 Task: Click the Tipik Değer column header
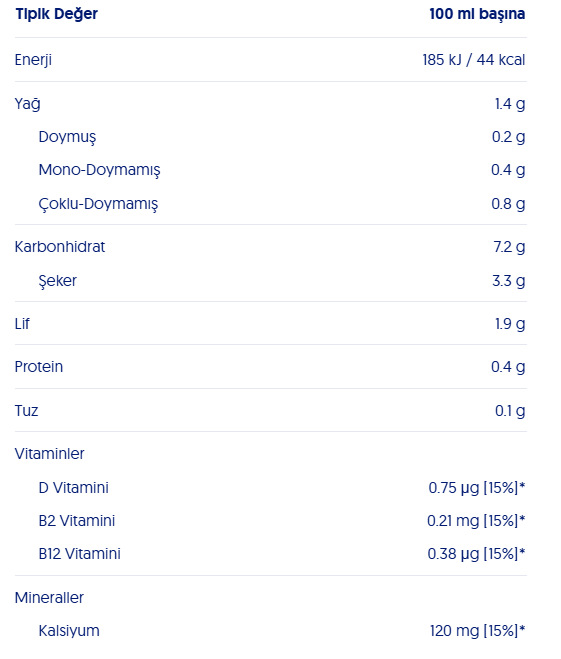point(56,14)
